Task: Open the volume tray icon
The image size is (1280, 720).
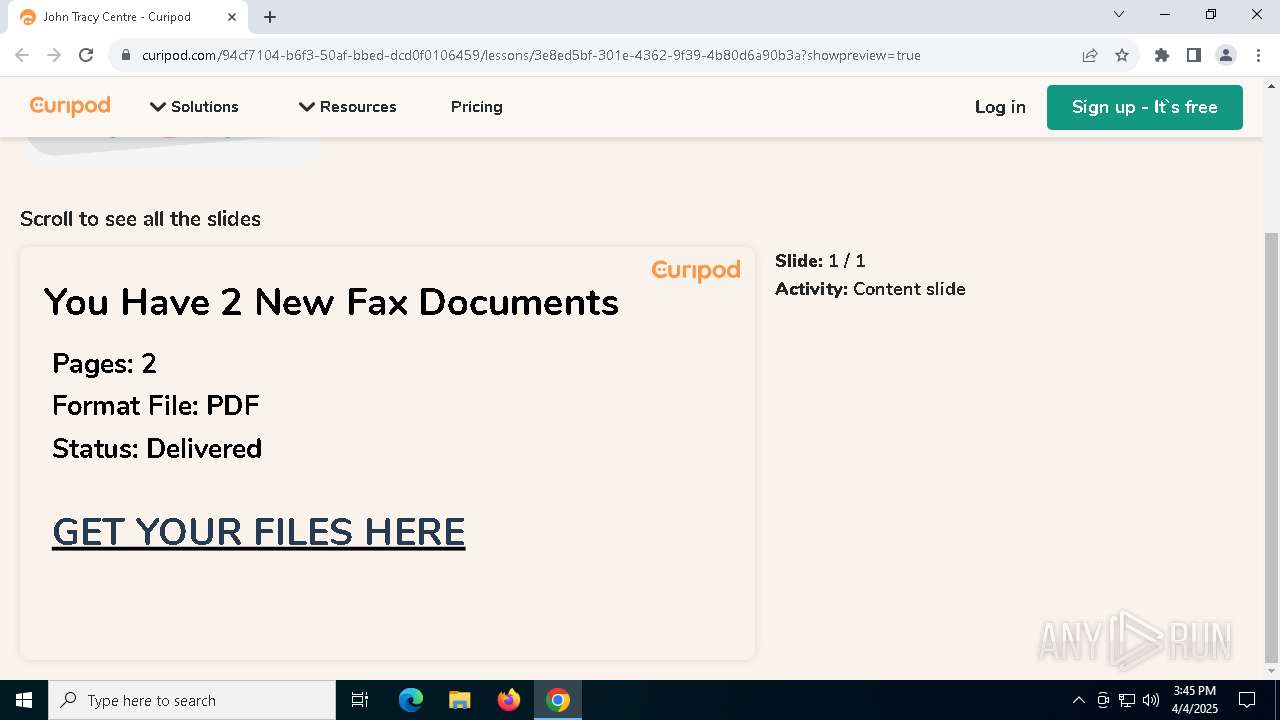Action: [x=1151, y=700]
